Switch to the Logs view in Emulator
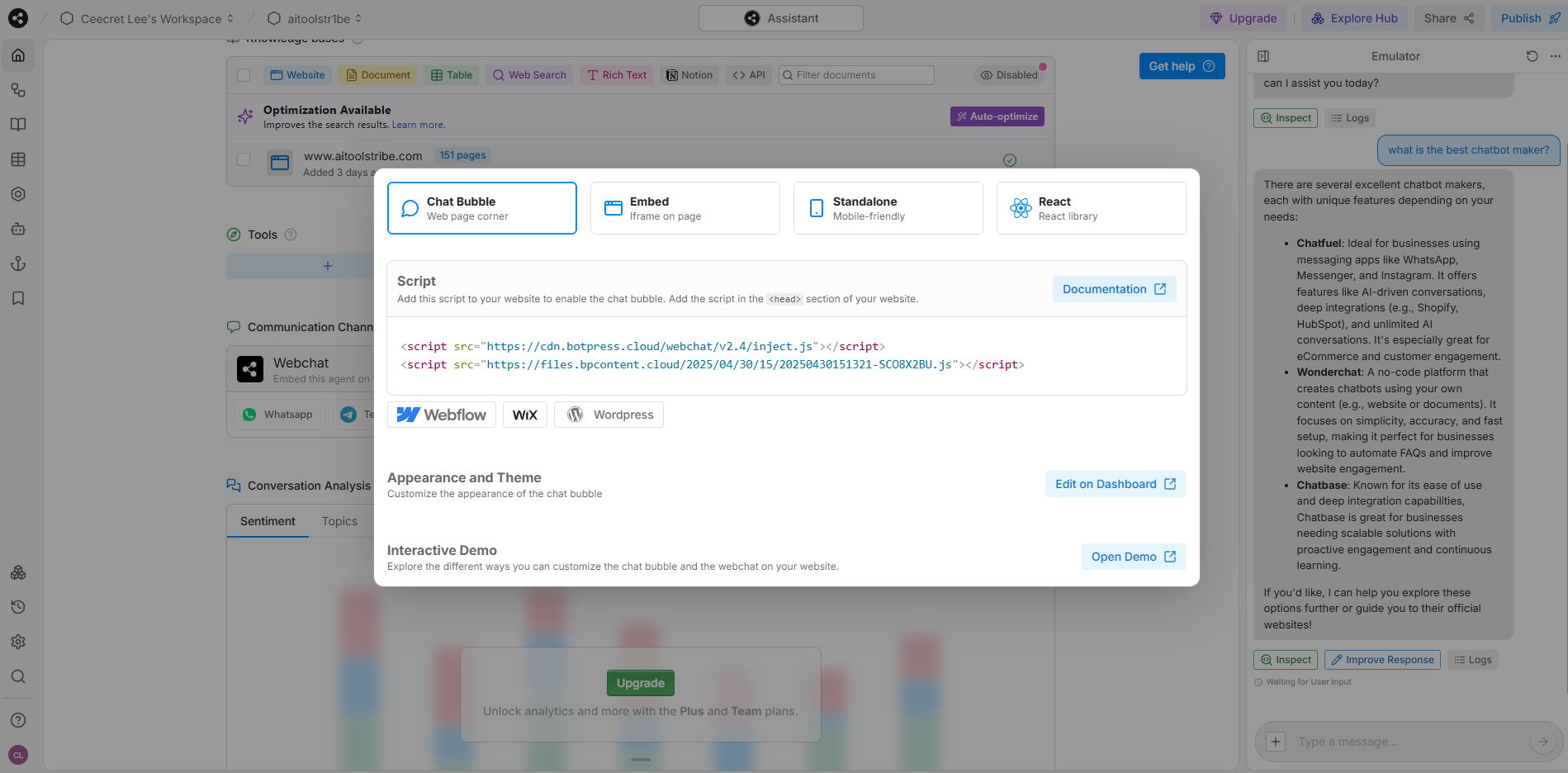This screenshot has height=773, width=1568. coord(1351,117)
